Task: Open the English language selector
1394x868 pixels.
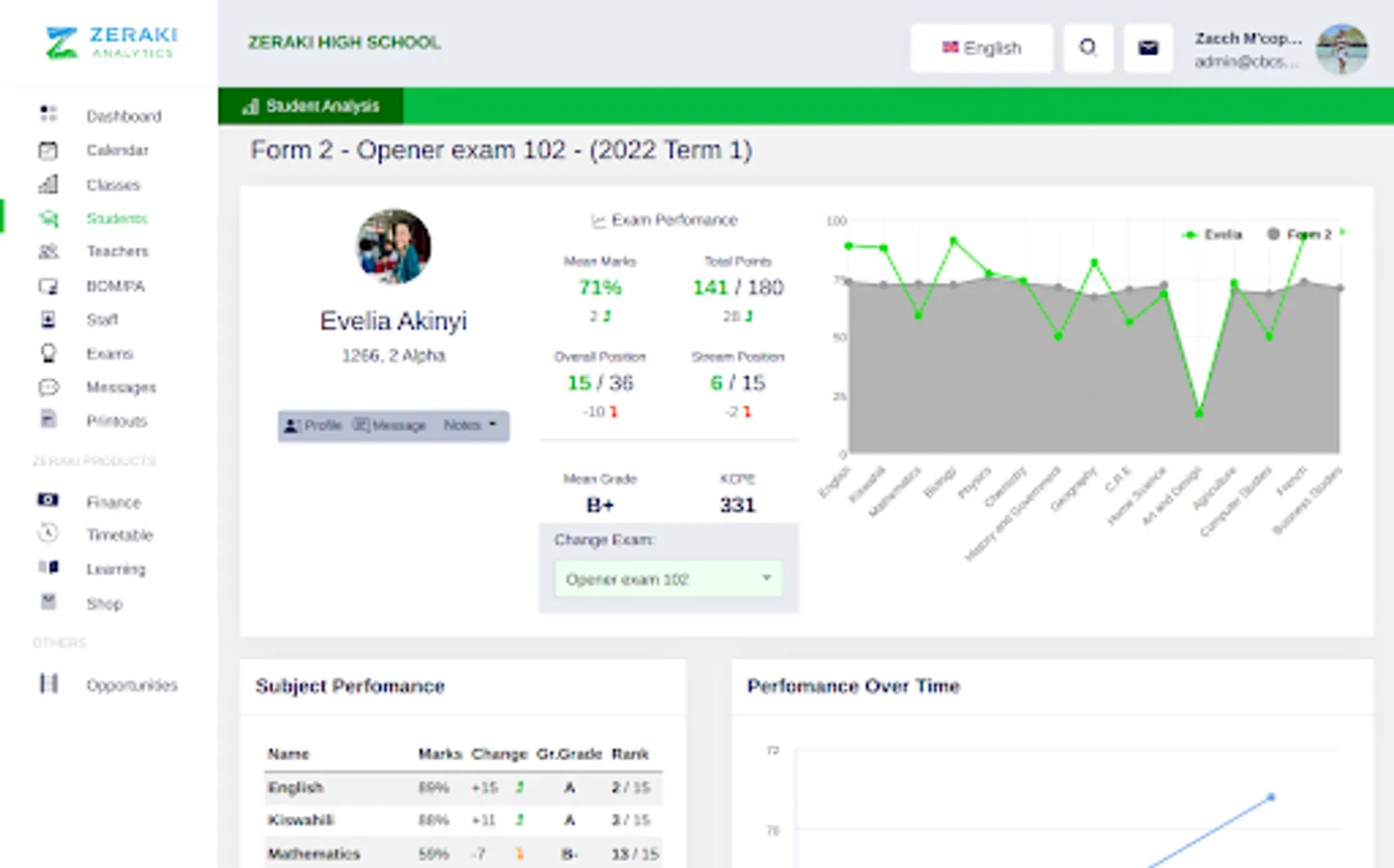Action: 981,47
